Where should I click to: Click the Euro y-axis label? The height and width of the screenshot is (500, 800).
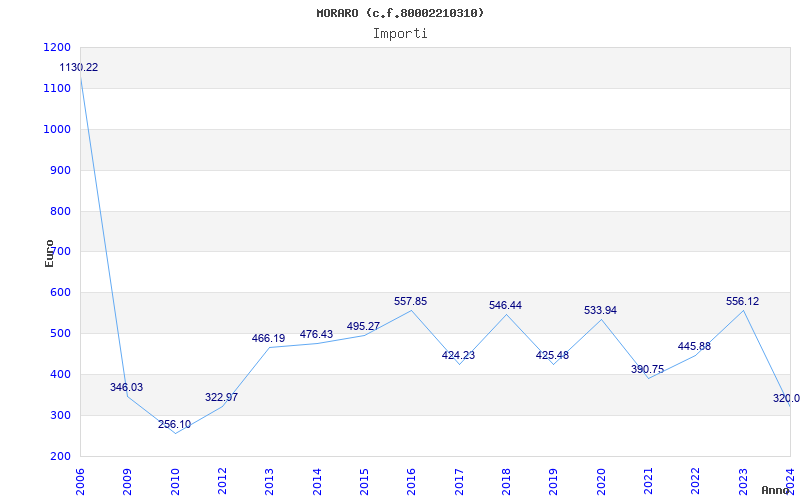pyautogui.click(x=49, y=253)
